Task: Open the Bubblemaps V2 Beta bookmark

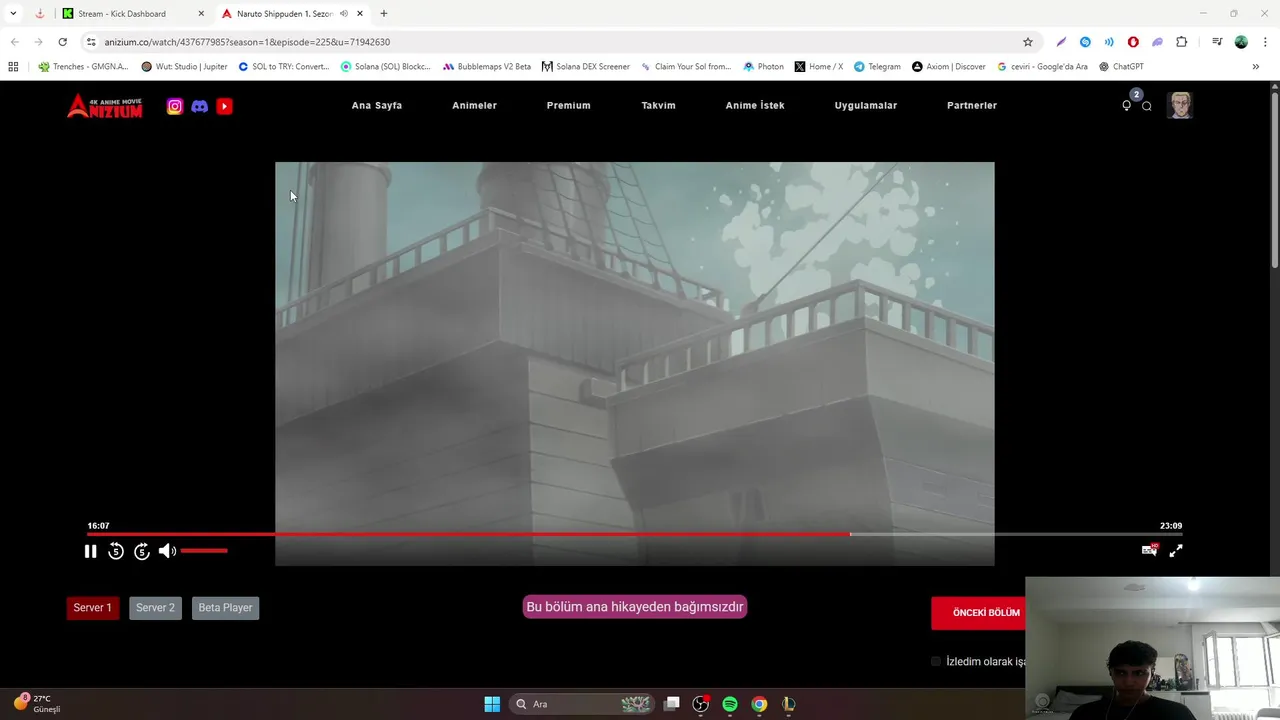Action: point(487,67)
